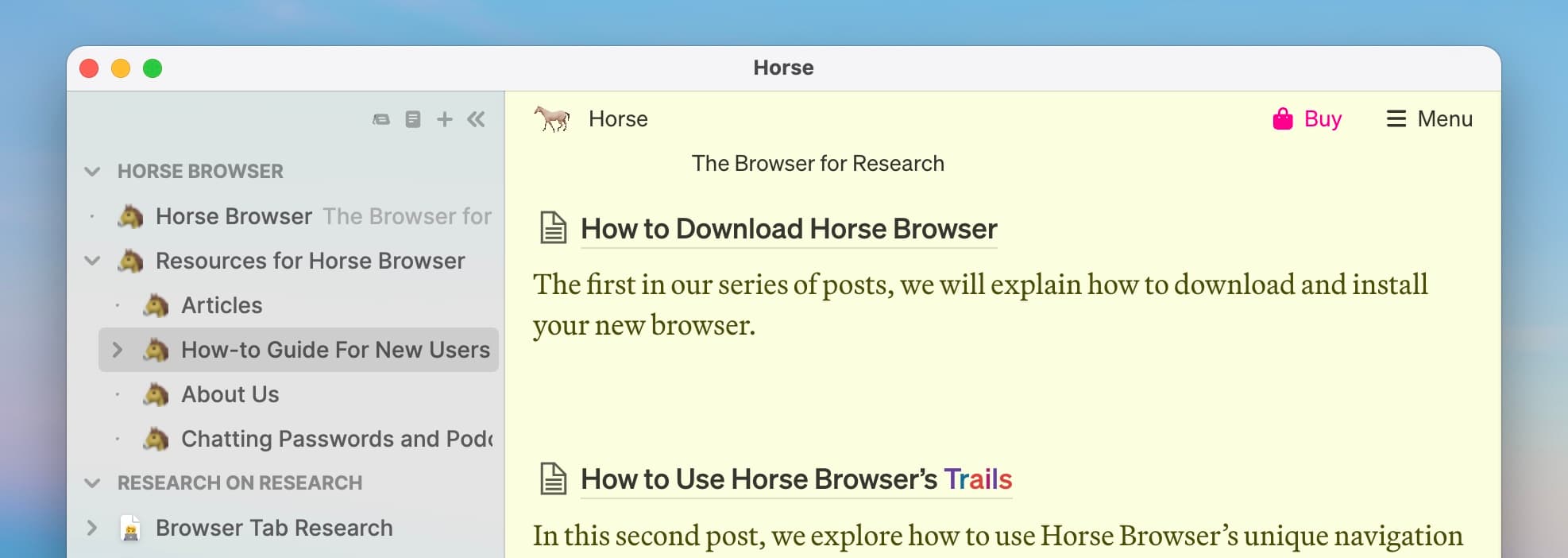Click the RESEARCH ON RESEARCH section header
This screenshot has height=558, width=1568.
pos(240,483)
